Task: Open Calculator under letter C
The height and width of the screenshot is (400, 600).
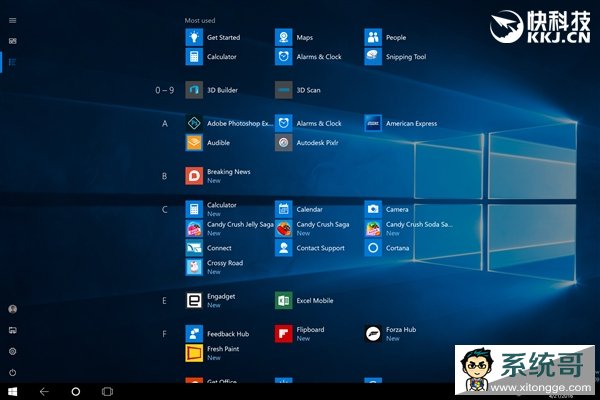Action: (194, 209)
